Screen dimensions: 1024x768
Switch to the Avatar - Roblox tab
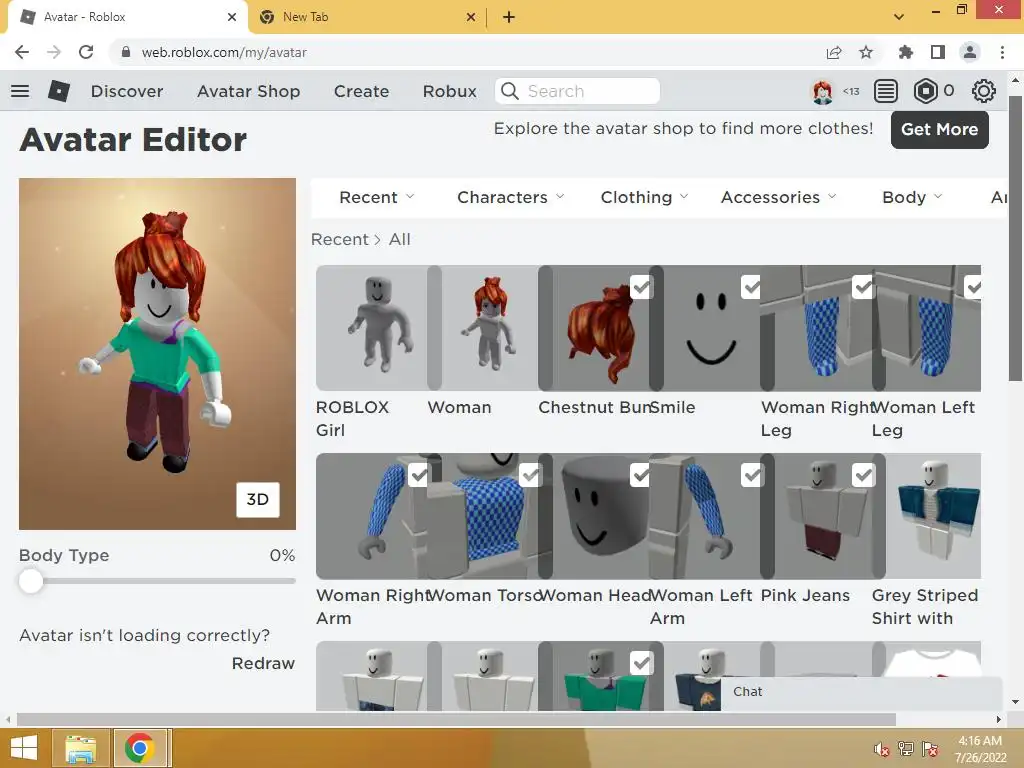coord(127,17)
